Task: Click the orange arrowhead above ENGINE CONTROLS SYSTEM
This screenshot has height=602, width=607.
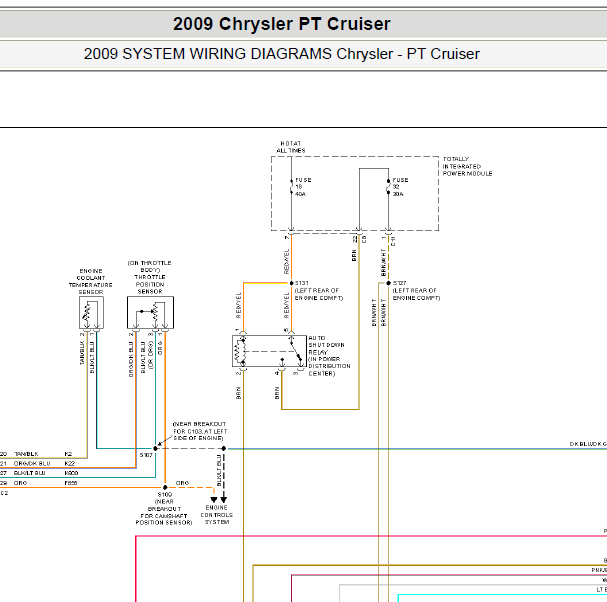Action: (x=214, y=500)
